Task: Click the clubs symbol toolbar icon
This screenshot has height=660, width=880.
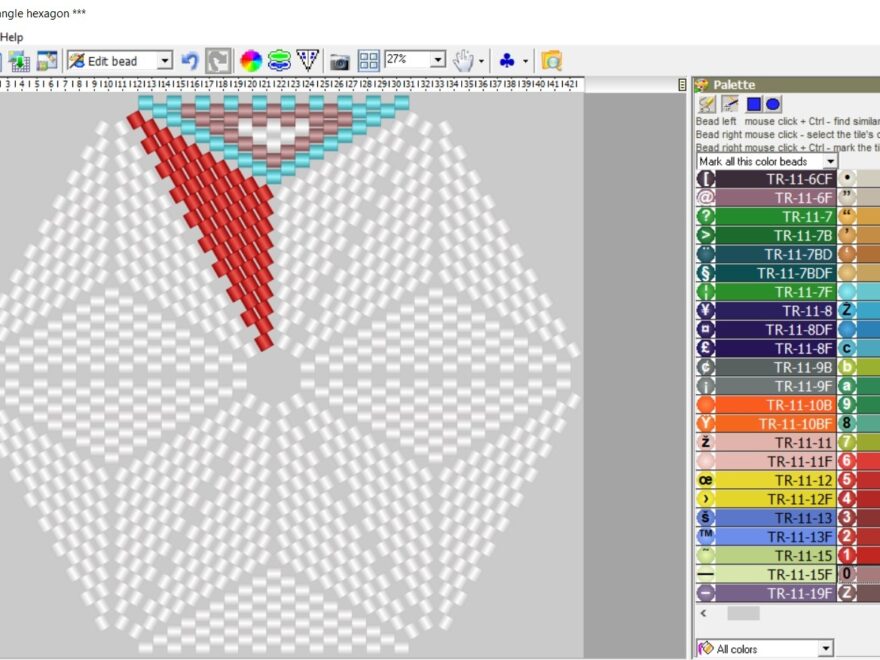Action: (505, 59)
